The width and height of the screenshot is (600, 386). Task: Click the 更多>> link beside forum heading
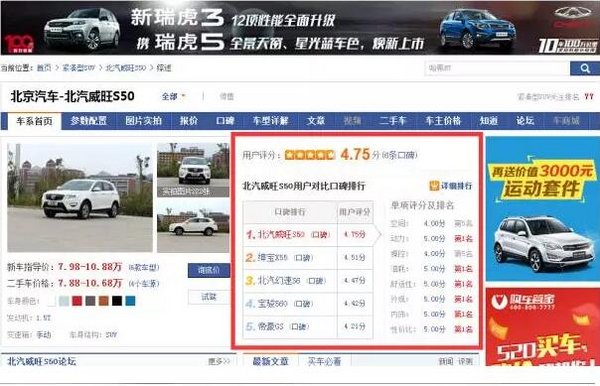click(219, 361)
